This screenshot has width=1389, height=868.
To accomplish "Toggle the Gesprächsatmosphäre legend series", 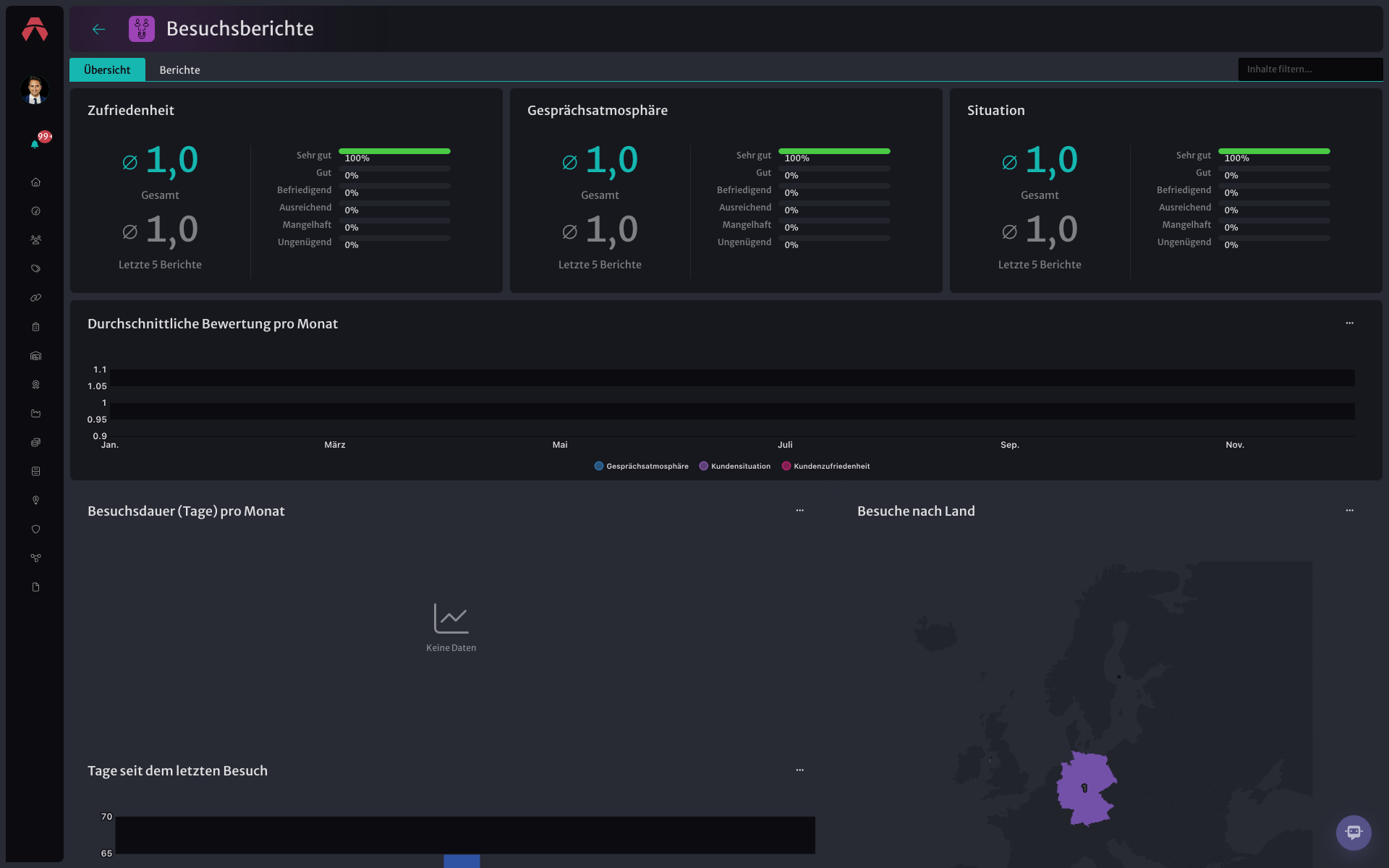I will pos(641,467).
